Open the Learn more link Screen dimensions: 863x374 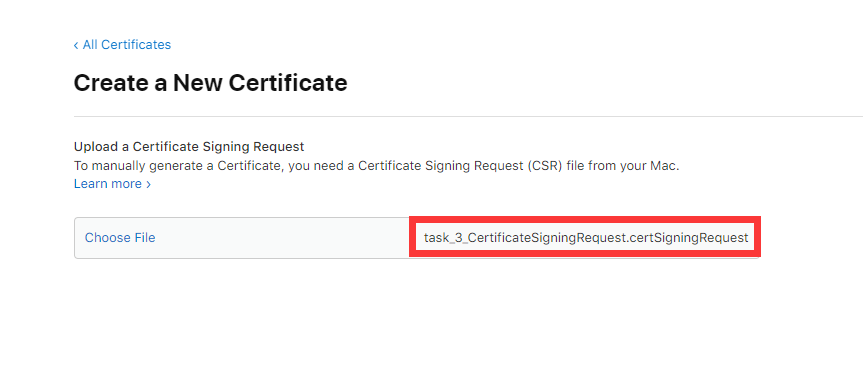(x=108, y=184)
